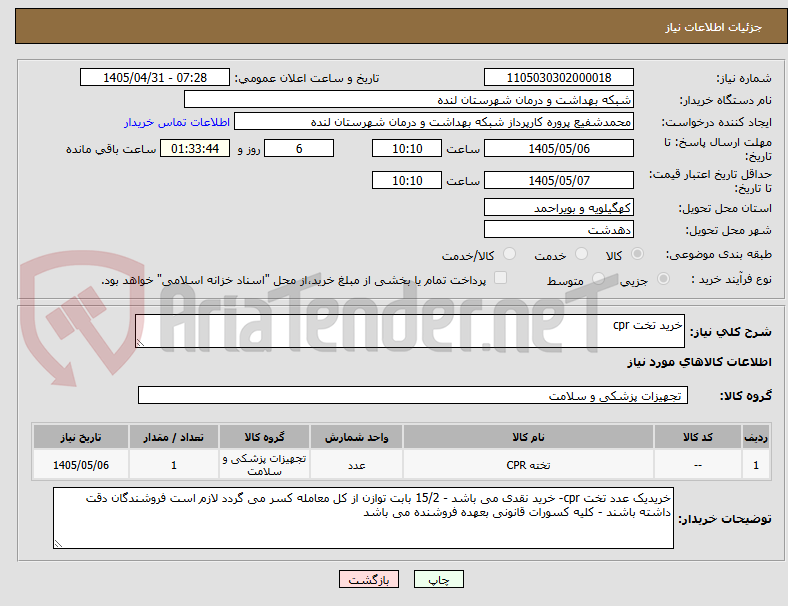This screenshot has width=788, height=606.
Task: Open اطلاعات تماس خریدار link
Action: (177, 122)
